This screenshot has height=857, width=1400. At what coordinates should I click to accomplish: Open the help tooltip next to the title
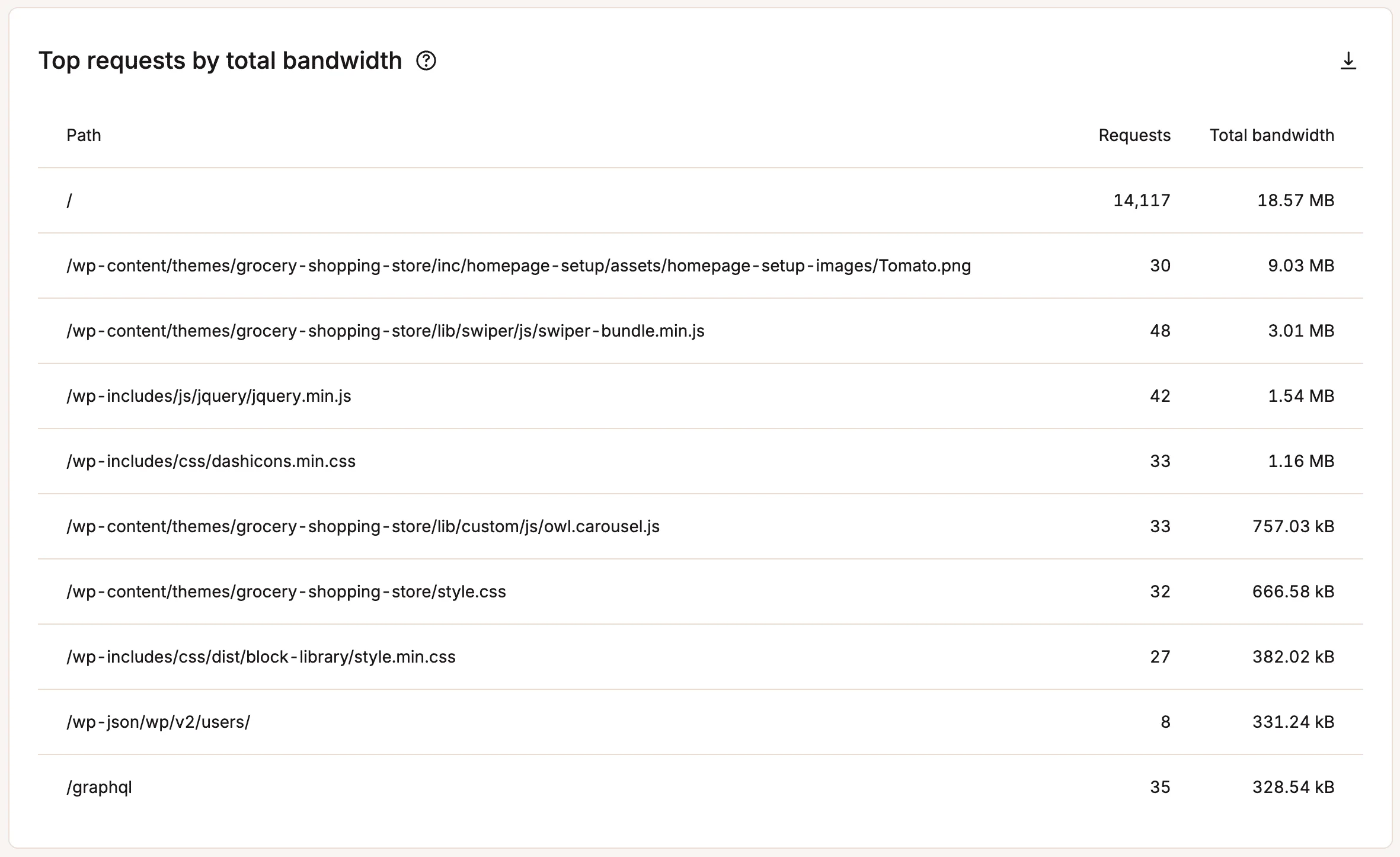(x=426, y=61)
